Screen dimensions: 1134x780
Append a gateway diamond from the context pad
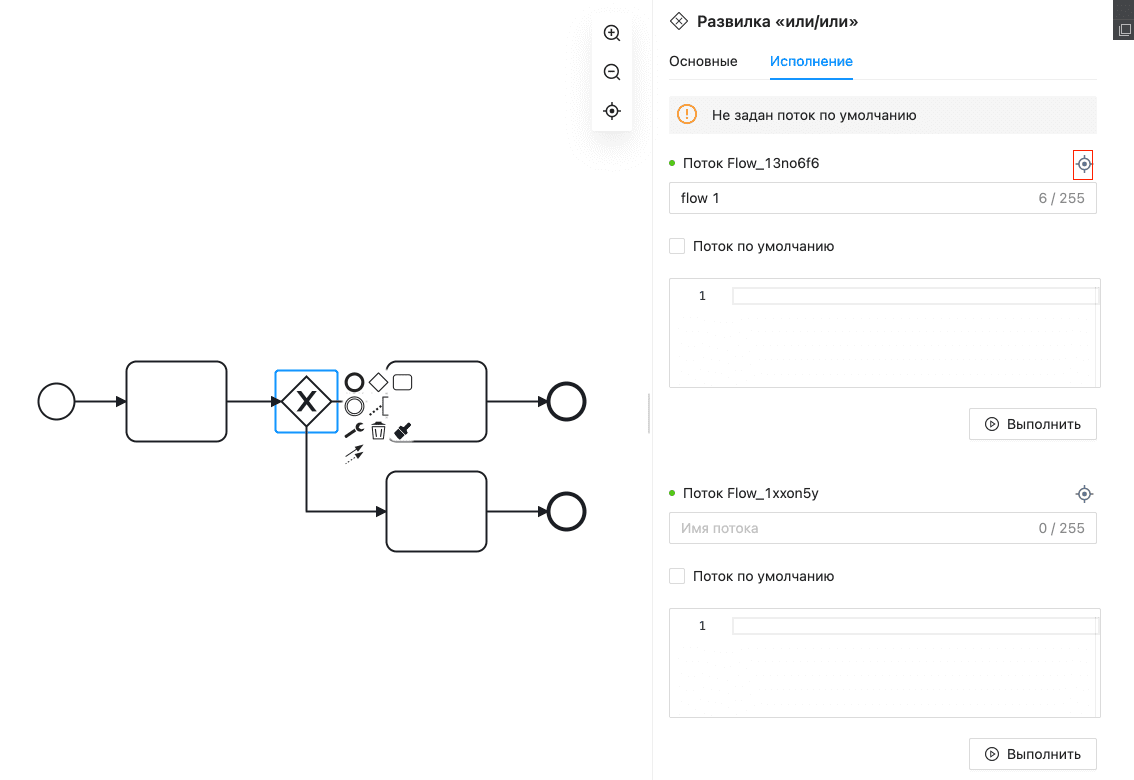click(378, 382)
